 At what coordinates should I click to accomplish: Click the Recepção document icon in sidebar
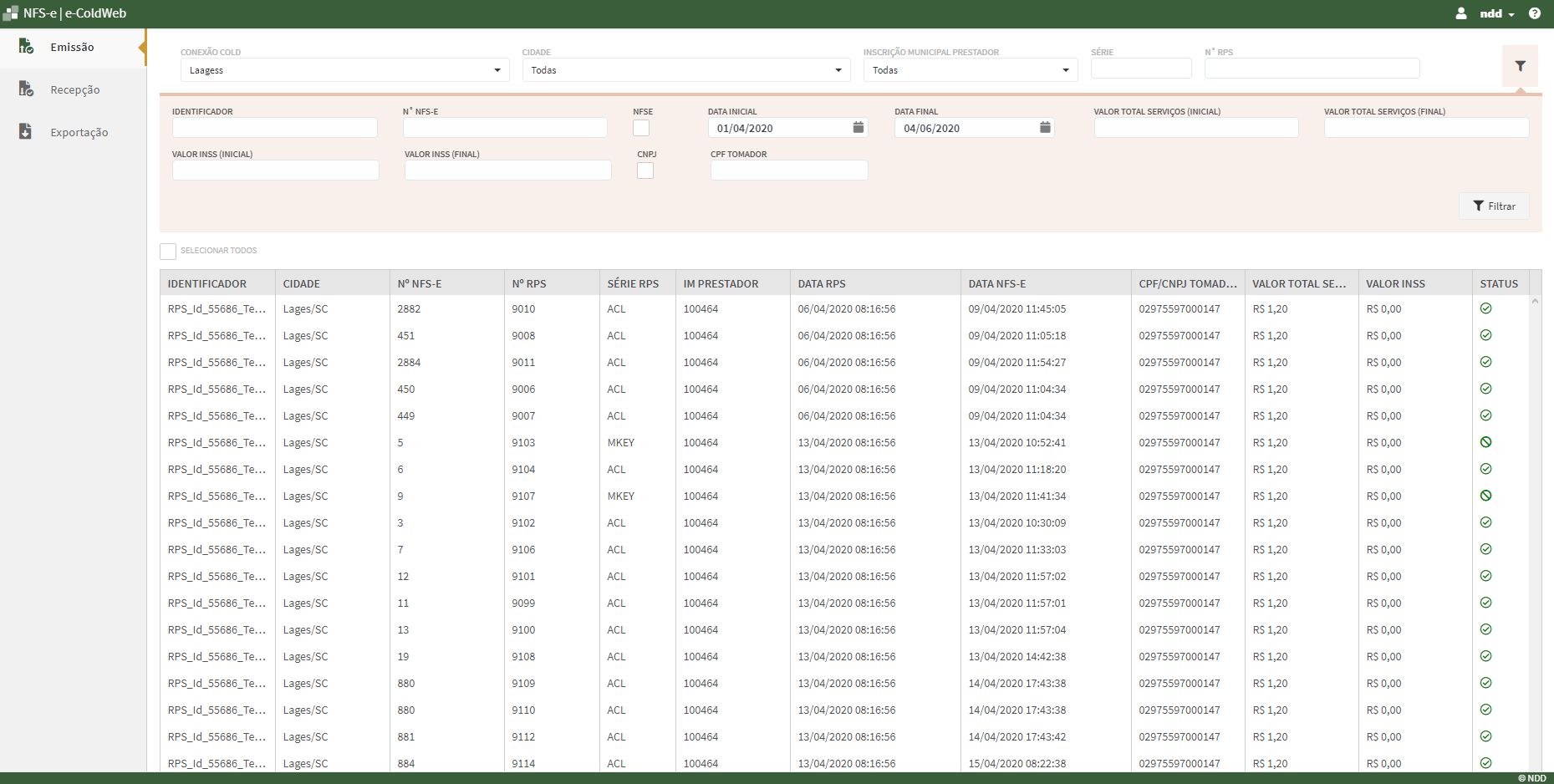click(x=26, y=89)
